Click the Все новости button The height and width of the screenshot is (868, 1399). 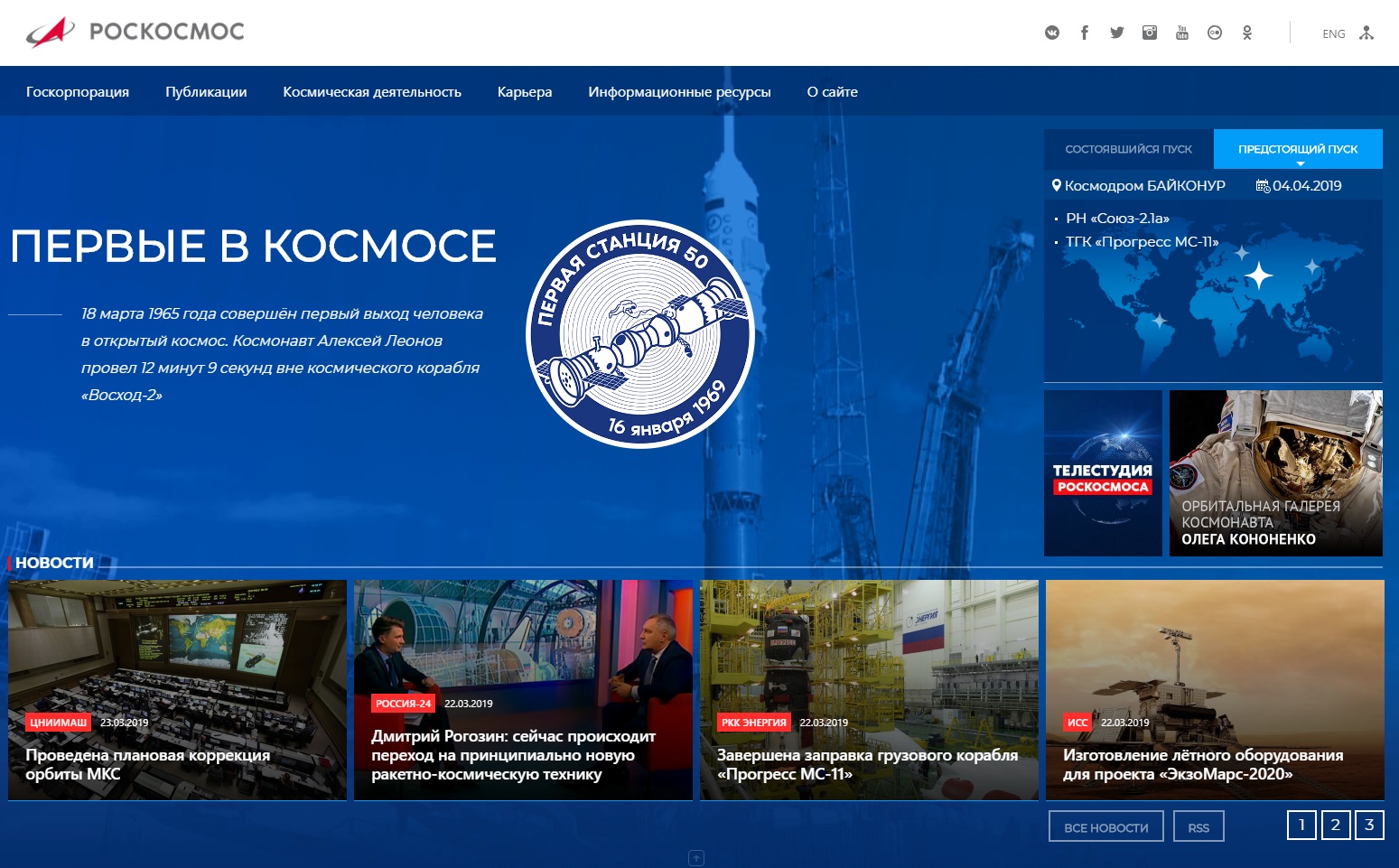tap(1106, 826)
